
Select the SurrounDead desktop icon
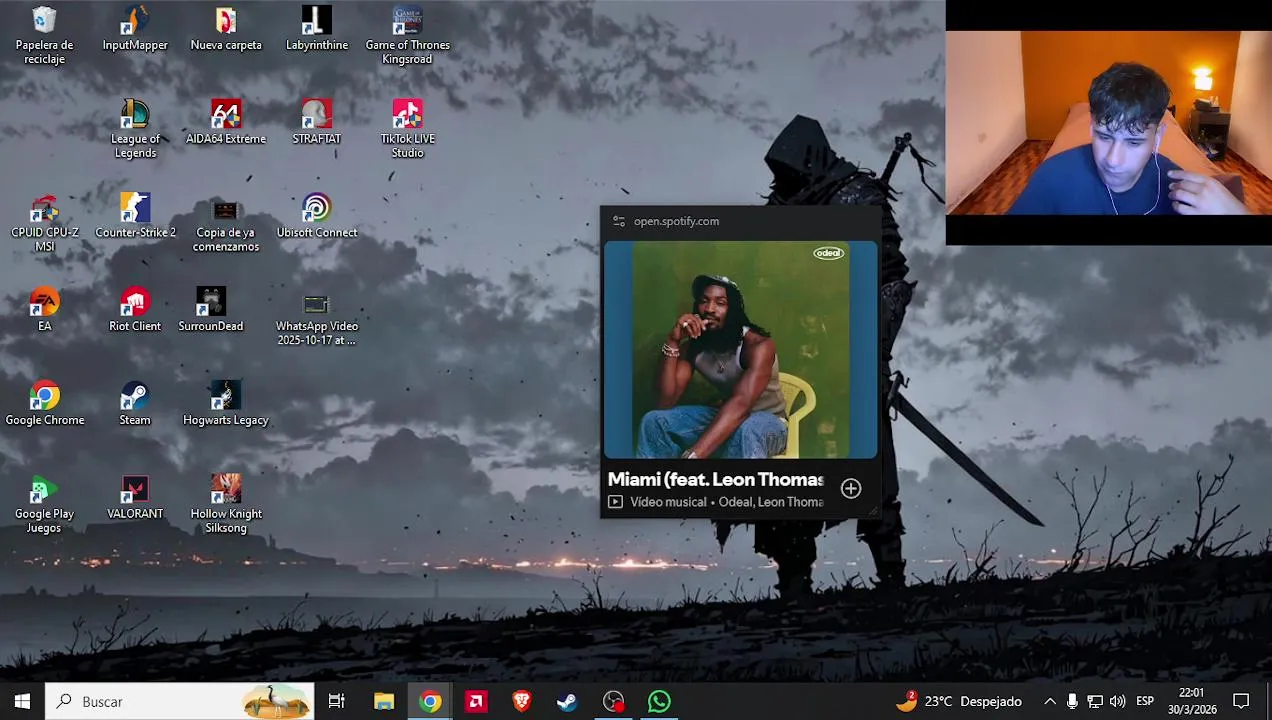[x=211, y=309]
